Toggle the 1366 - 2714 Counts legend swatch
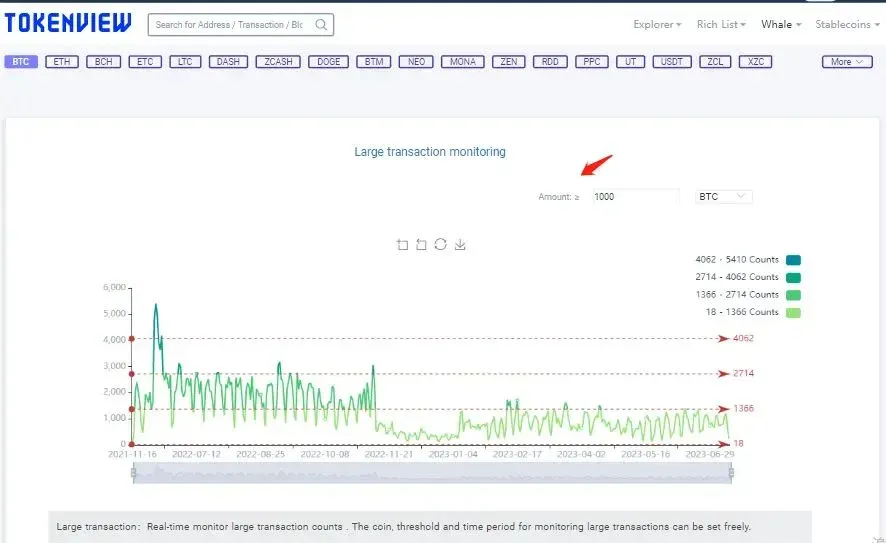The height and width of the screenshot is (543, 886). pos(793,295)
